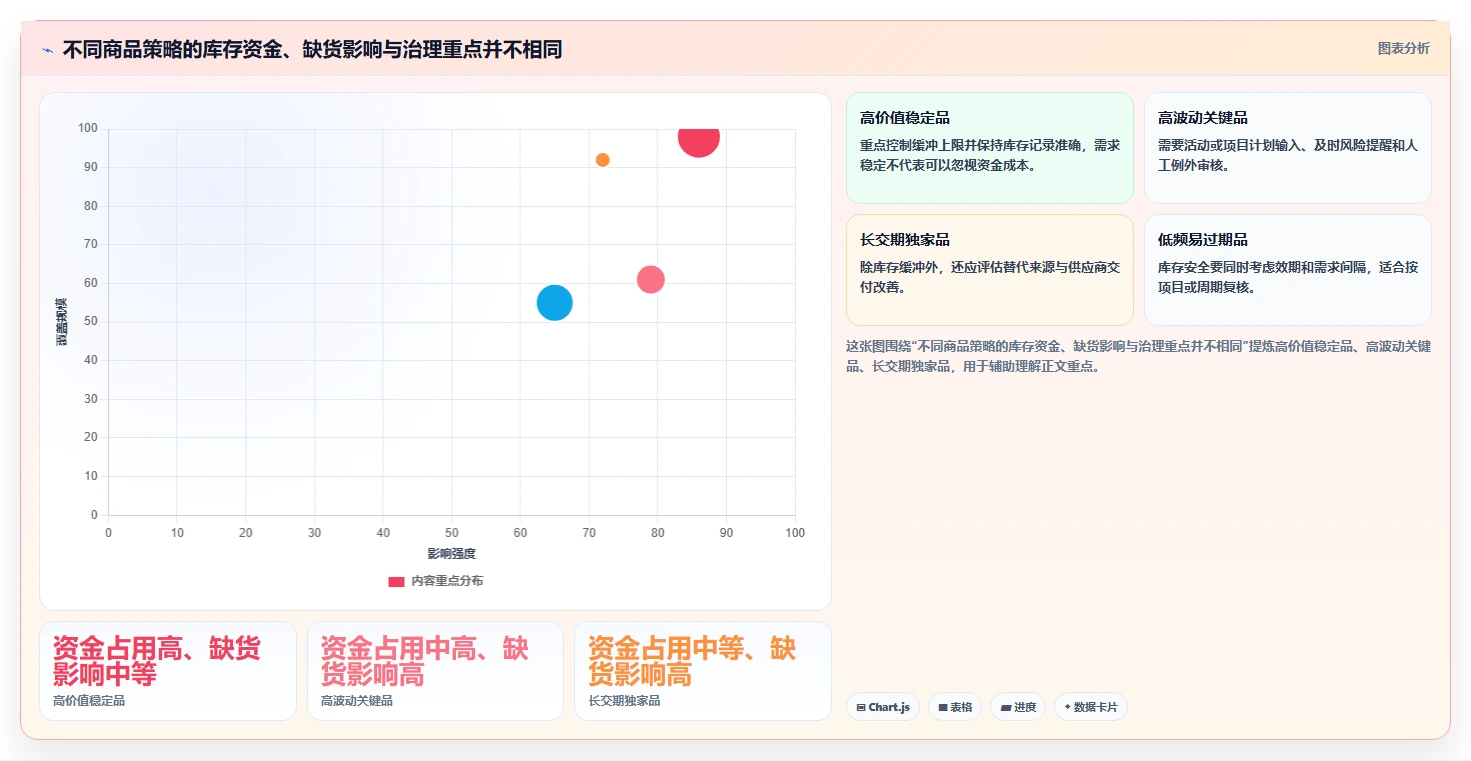The height and width of the screenshot is (761, 1471).
Task: Open the 高波动关键品 card on the right
Action: coord(1287,148)
